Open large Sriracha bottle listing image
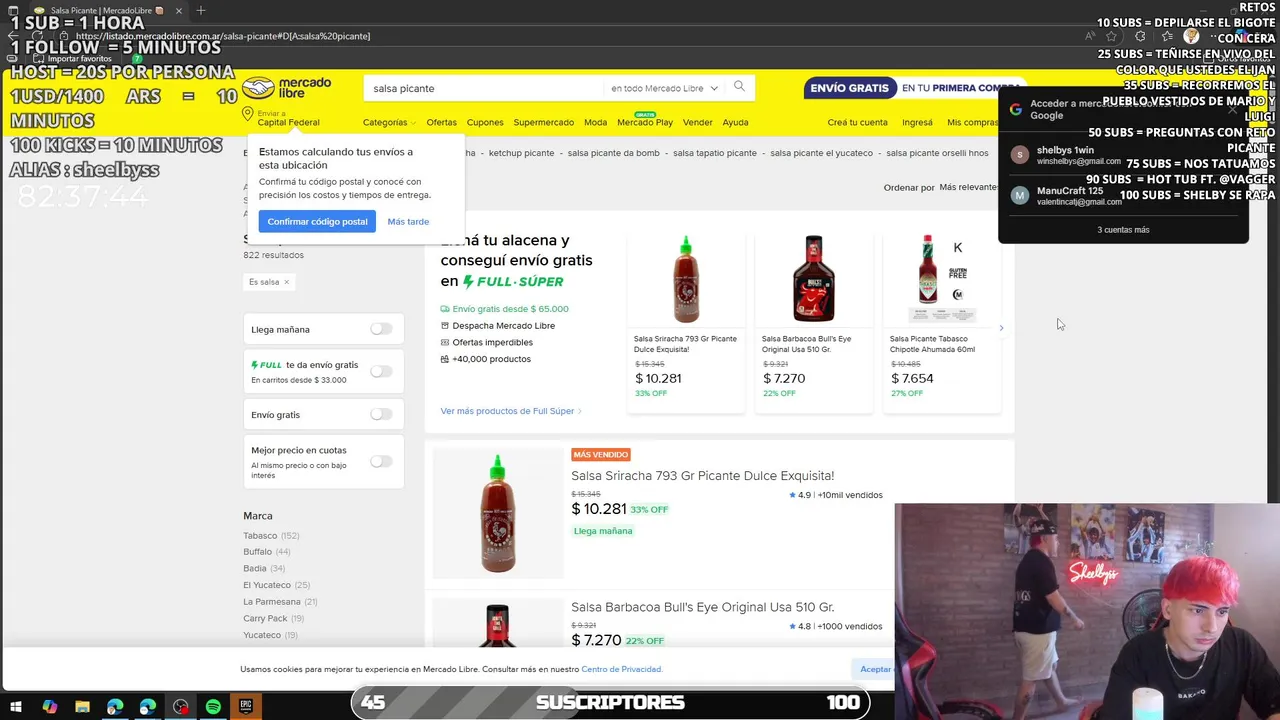 498,512
